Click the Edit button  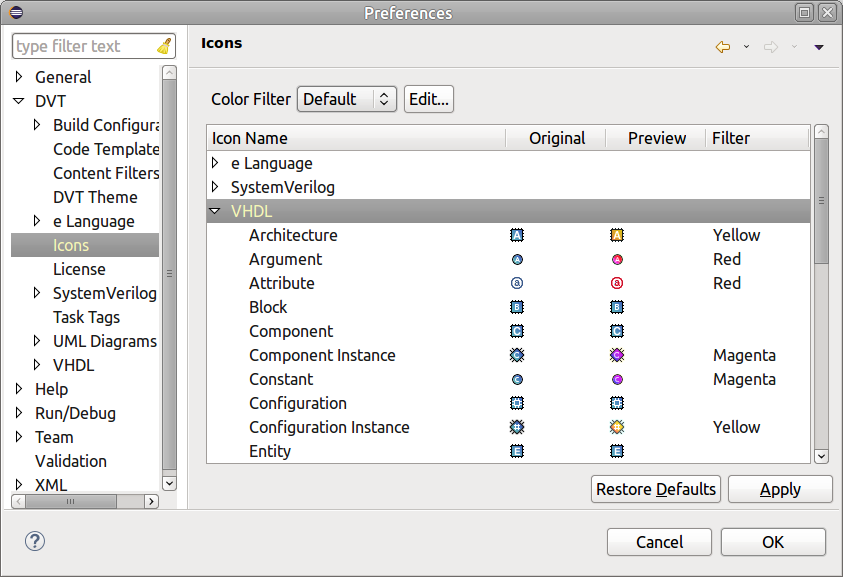tap(428, 99)
